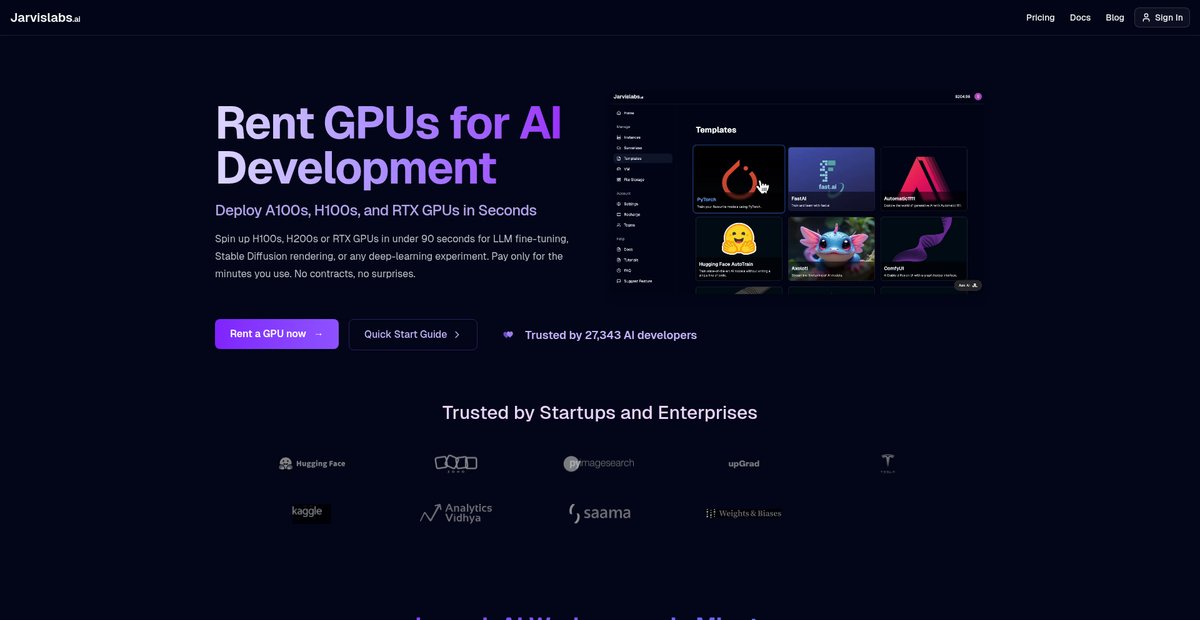Image resolution: width=1200 pixels, height=620 pixels.
Task: Select the PyTorch template card in preview
Action: tap(739, 179)
